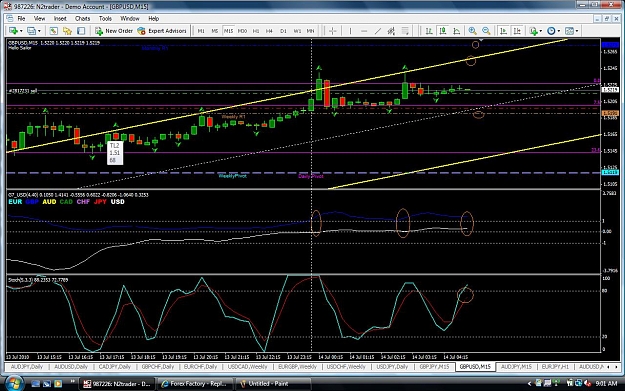Click the 9:01 AM system clock
The width and height of the screenshot is (625, 391).
click(x=606, y=383)
